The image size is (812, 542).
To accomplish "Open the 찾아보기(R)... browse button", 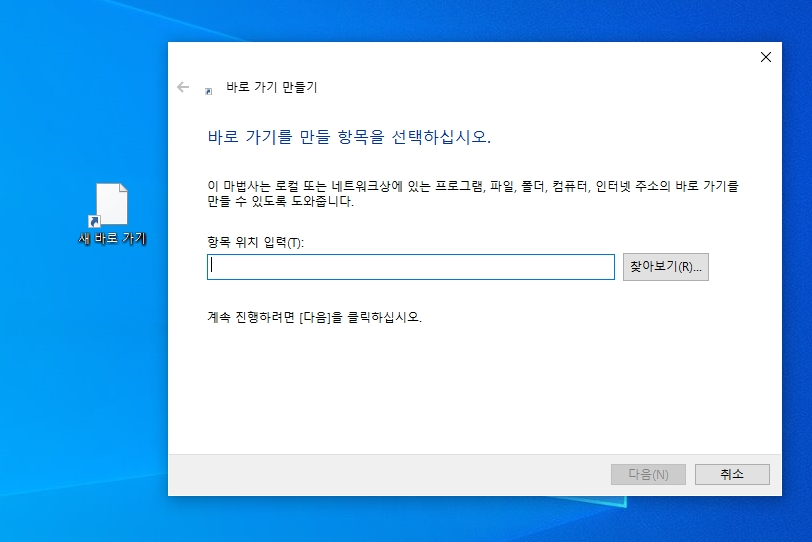I will 665,267.
